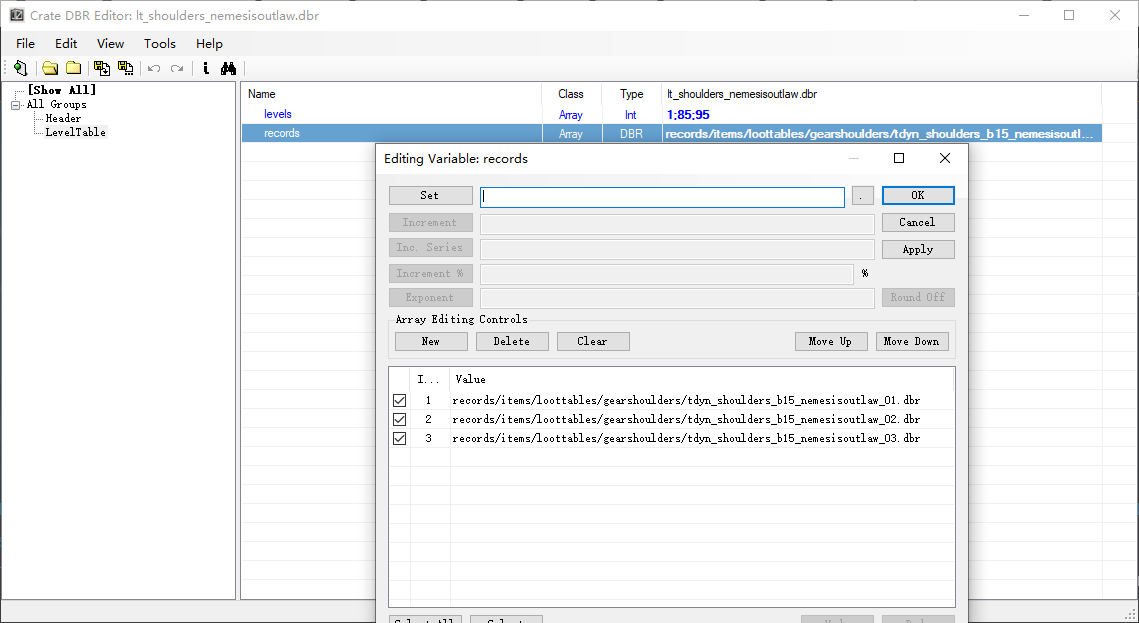Screen dimensions: 1139x623
Task: Click the save as toolbar icon
Action: click(126, 68)
